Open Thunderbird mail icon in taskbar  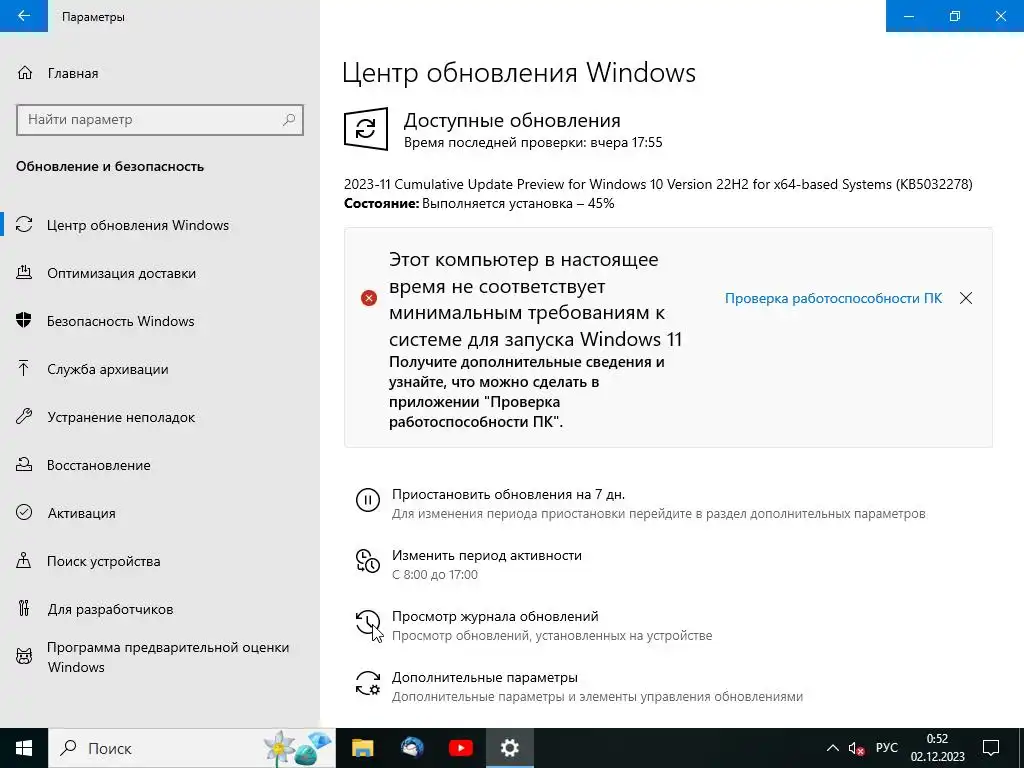(x=411, y=748)
